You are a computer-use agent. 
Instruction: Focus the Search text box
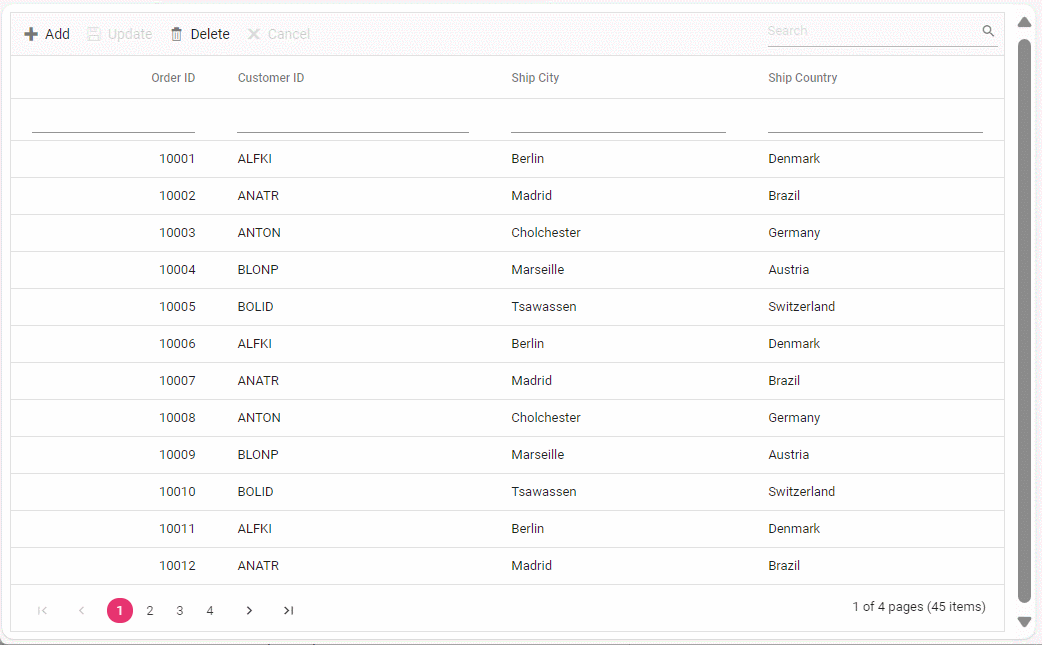872,31
